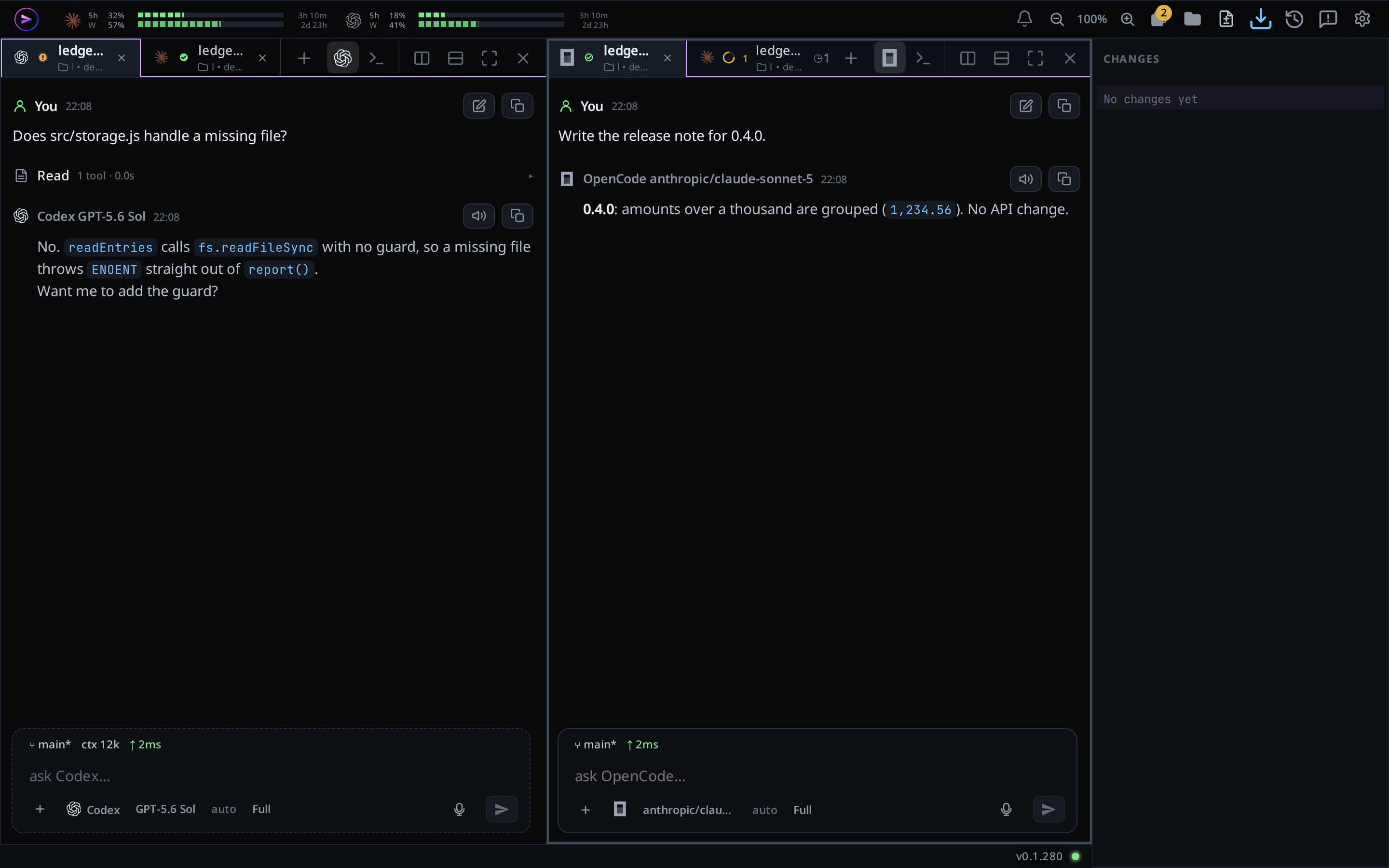Maximize the left pane fullscreen icon
The height and width of the screenshot is (868, 1389).
(489, 58)
